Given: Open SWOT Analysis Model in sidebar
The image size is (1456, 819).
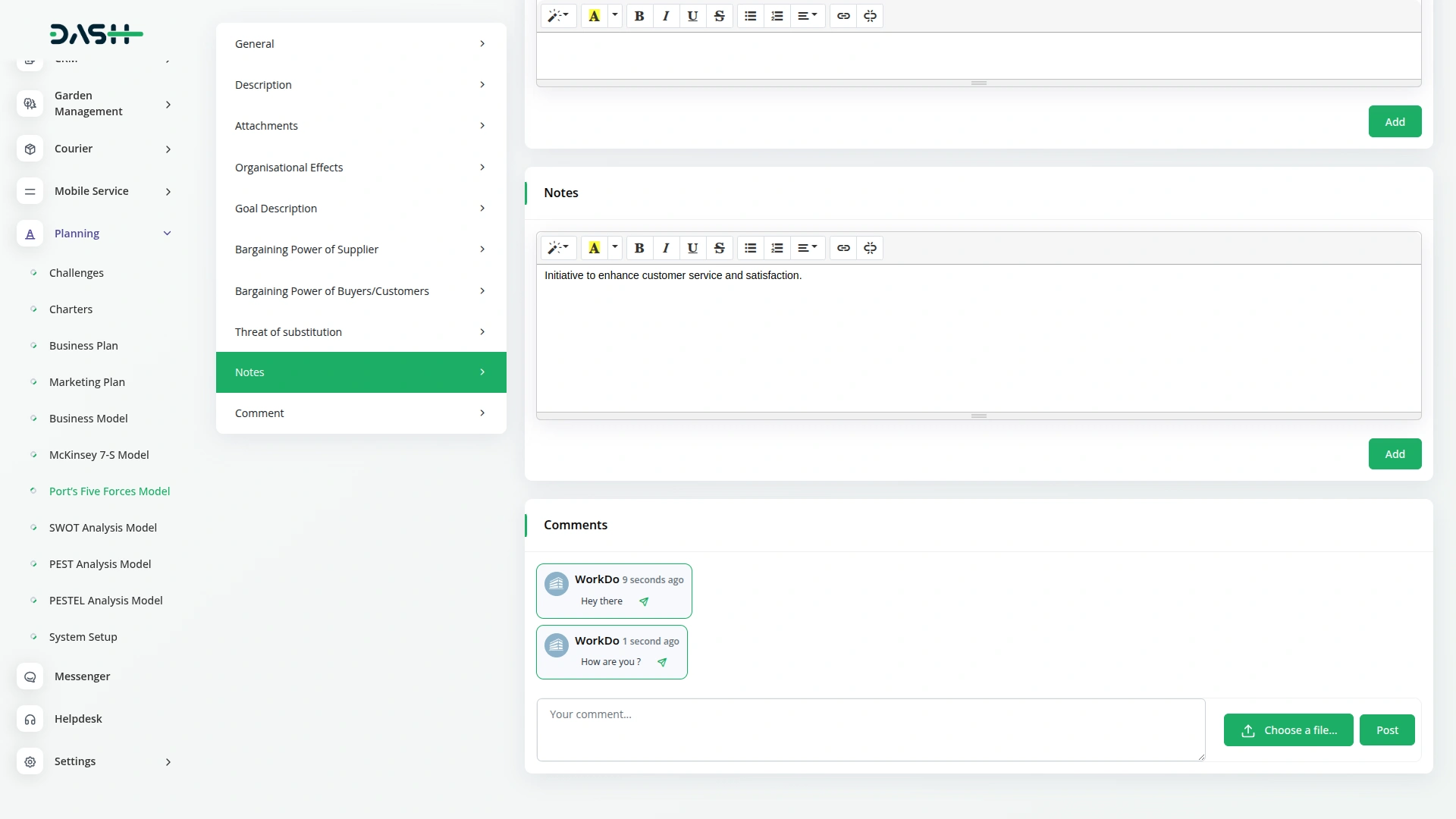Looking at the screenshot, I should click(103, 528).
